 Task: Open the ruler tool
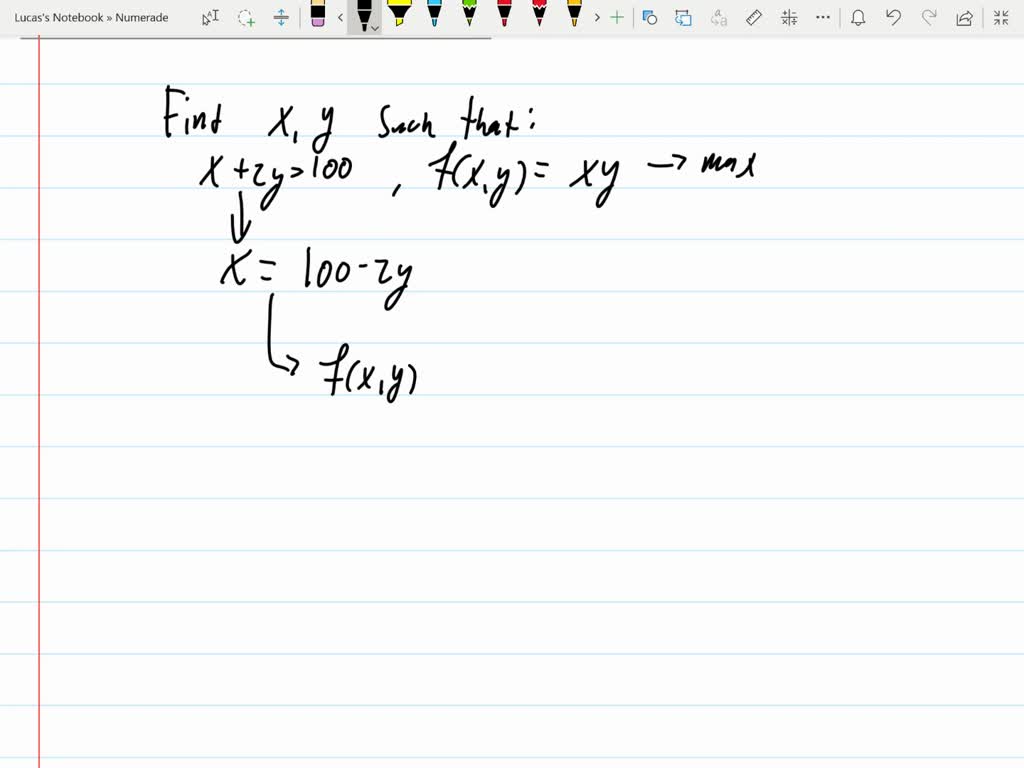coord(754,17)
